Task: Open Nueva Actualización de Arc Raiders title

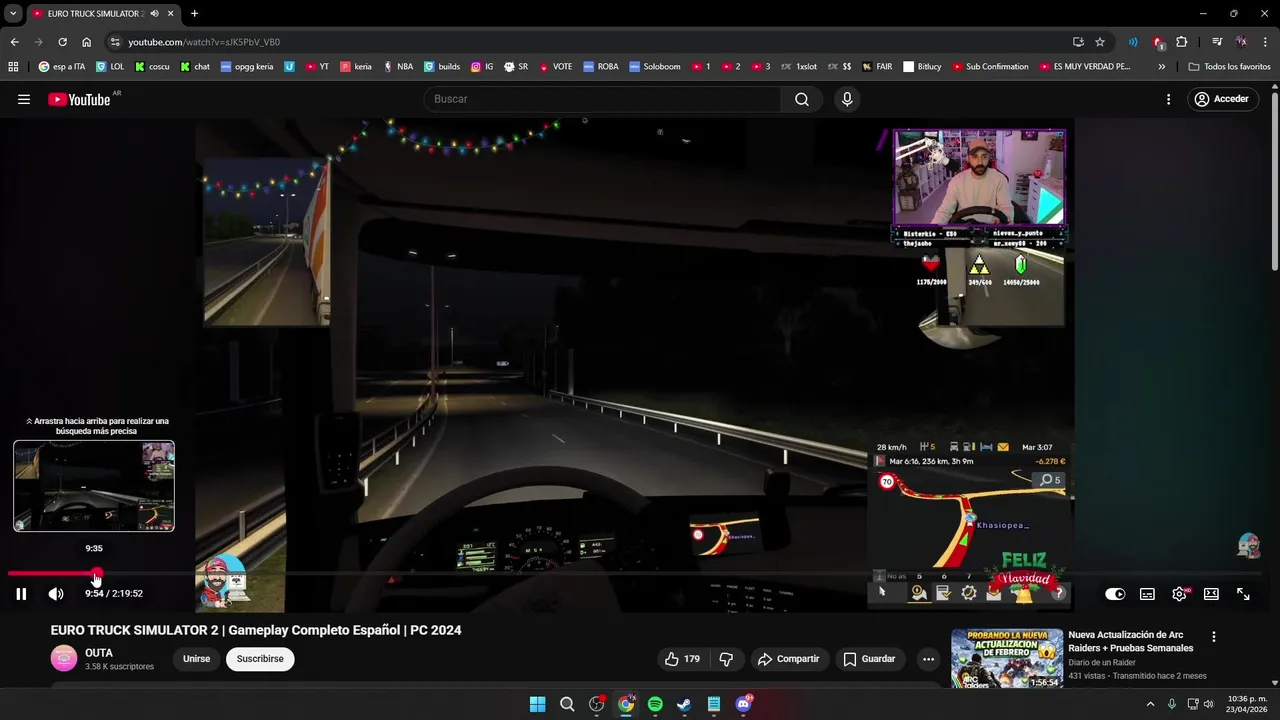Action: 1131,641
